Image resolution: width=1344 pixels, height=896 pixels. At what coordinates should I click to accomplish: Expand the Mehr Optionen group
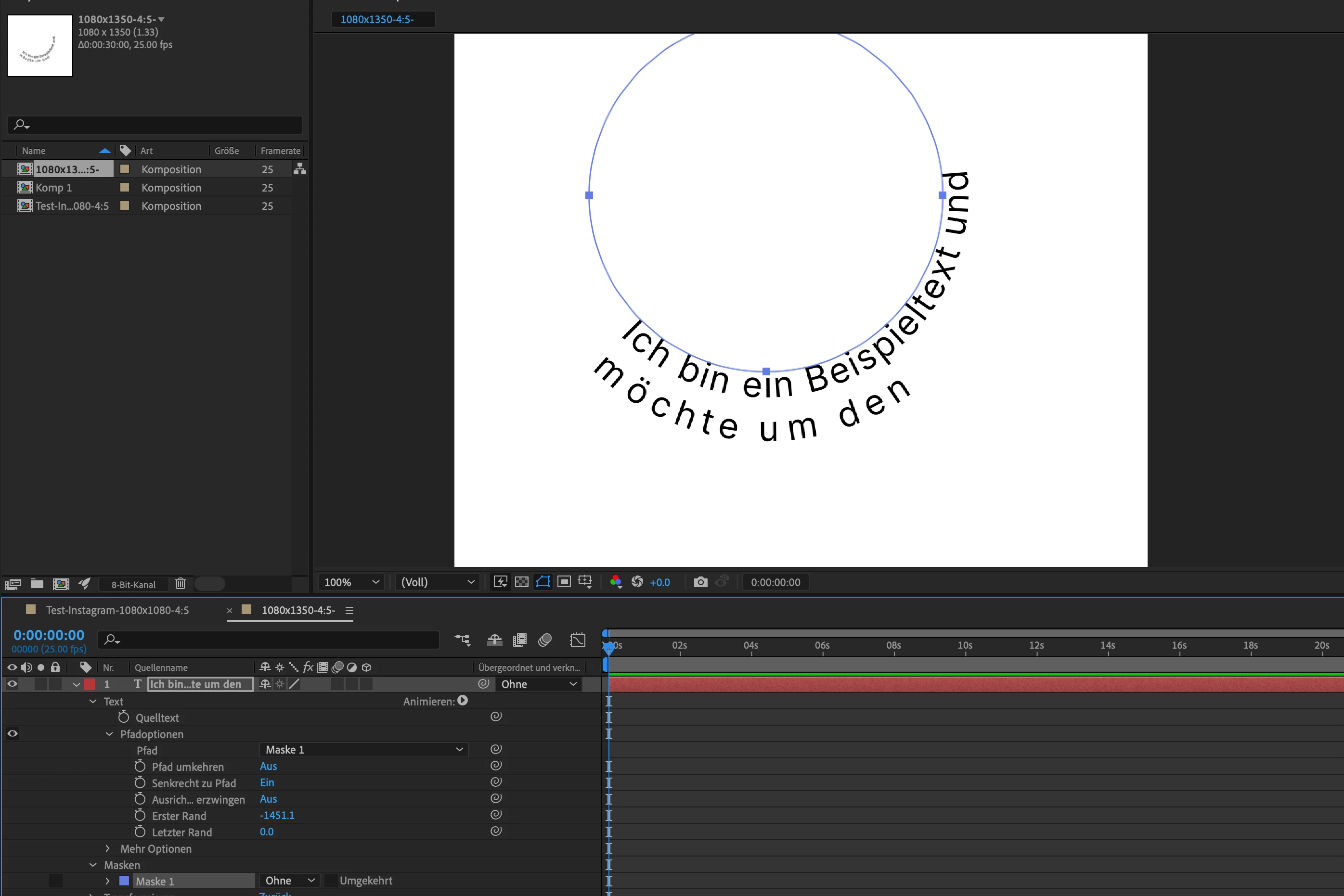[x=107, y=848]
